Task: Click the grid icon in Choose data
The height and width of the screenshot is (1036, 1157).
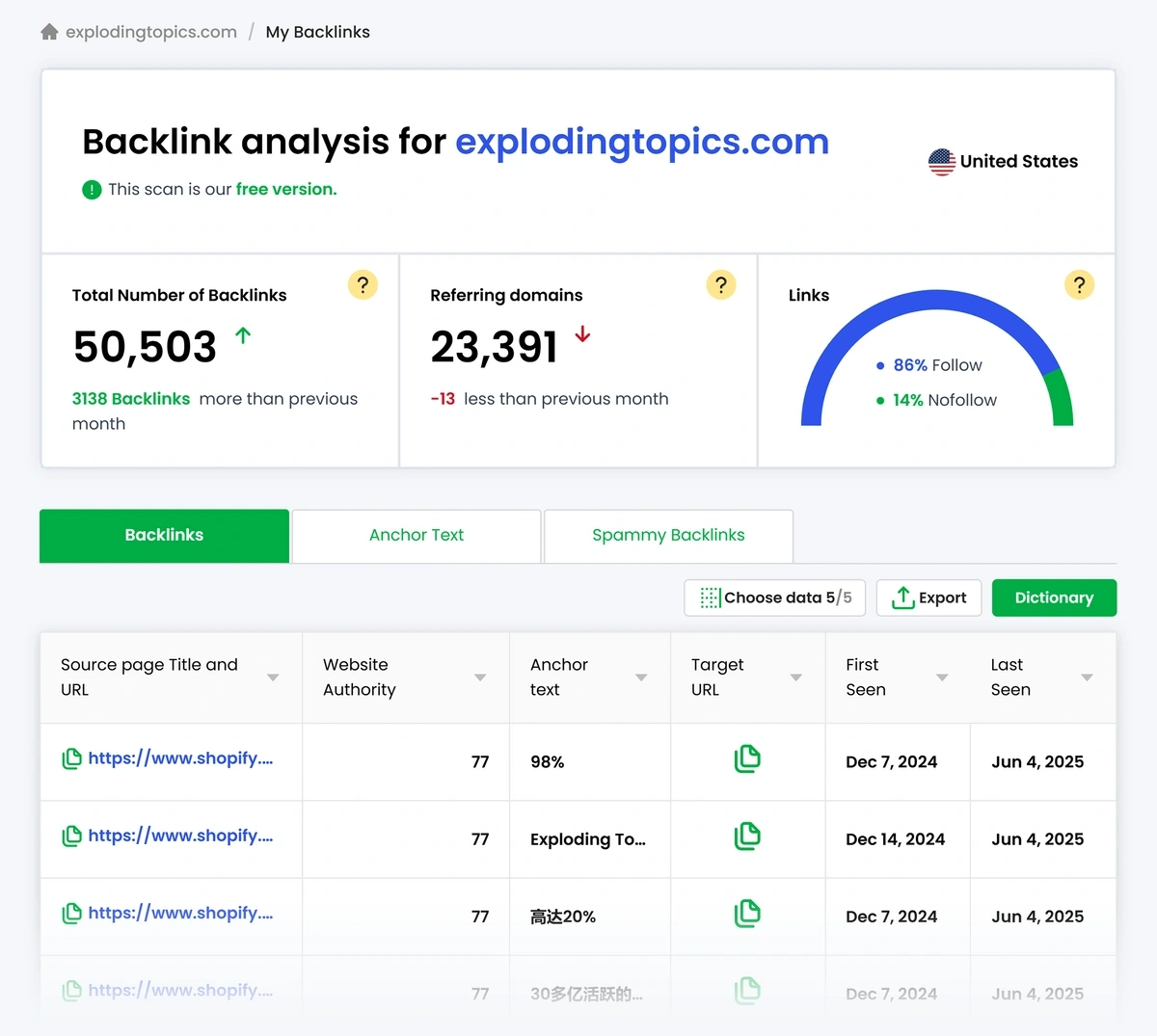Action: [x=711, y=598]
